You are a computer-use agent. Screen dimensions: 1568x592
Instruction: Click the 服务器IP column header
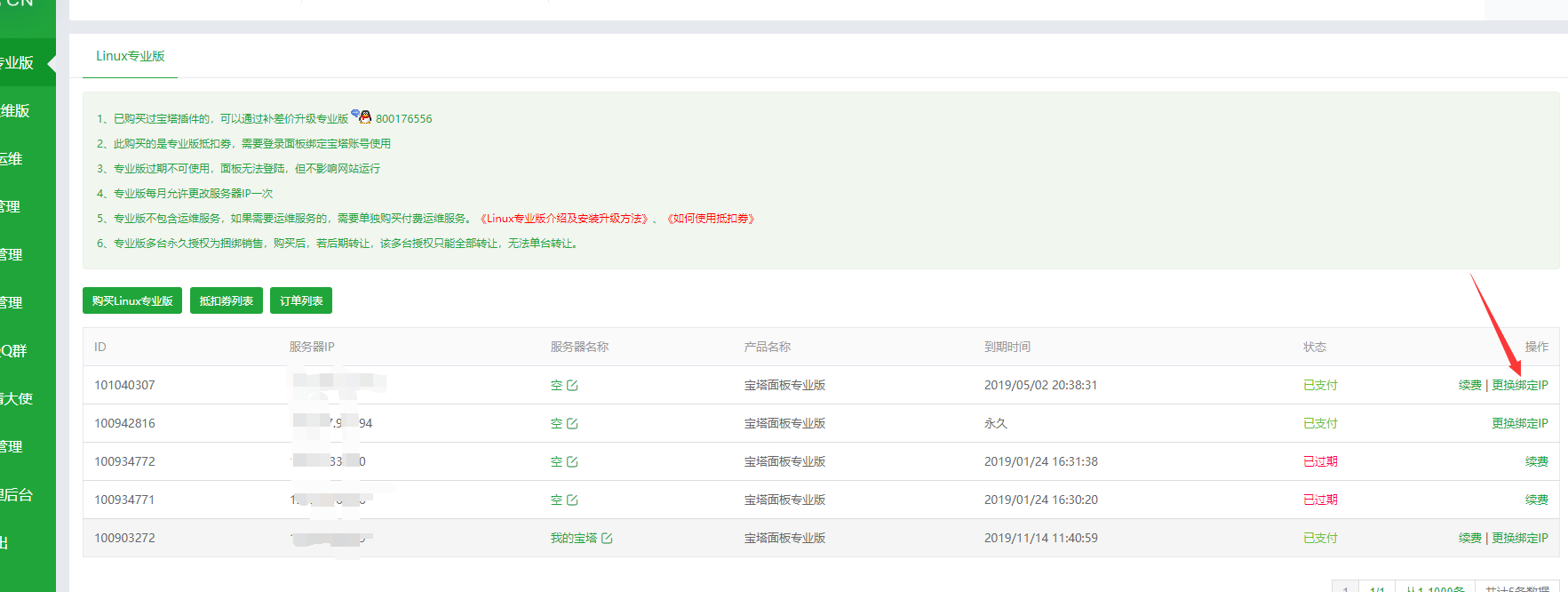pyautogui.click(x=312, y=348)
